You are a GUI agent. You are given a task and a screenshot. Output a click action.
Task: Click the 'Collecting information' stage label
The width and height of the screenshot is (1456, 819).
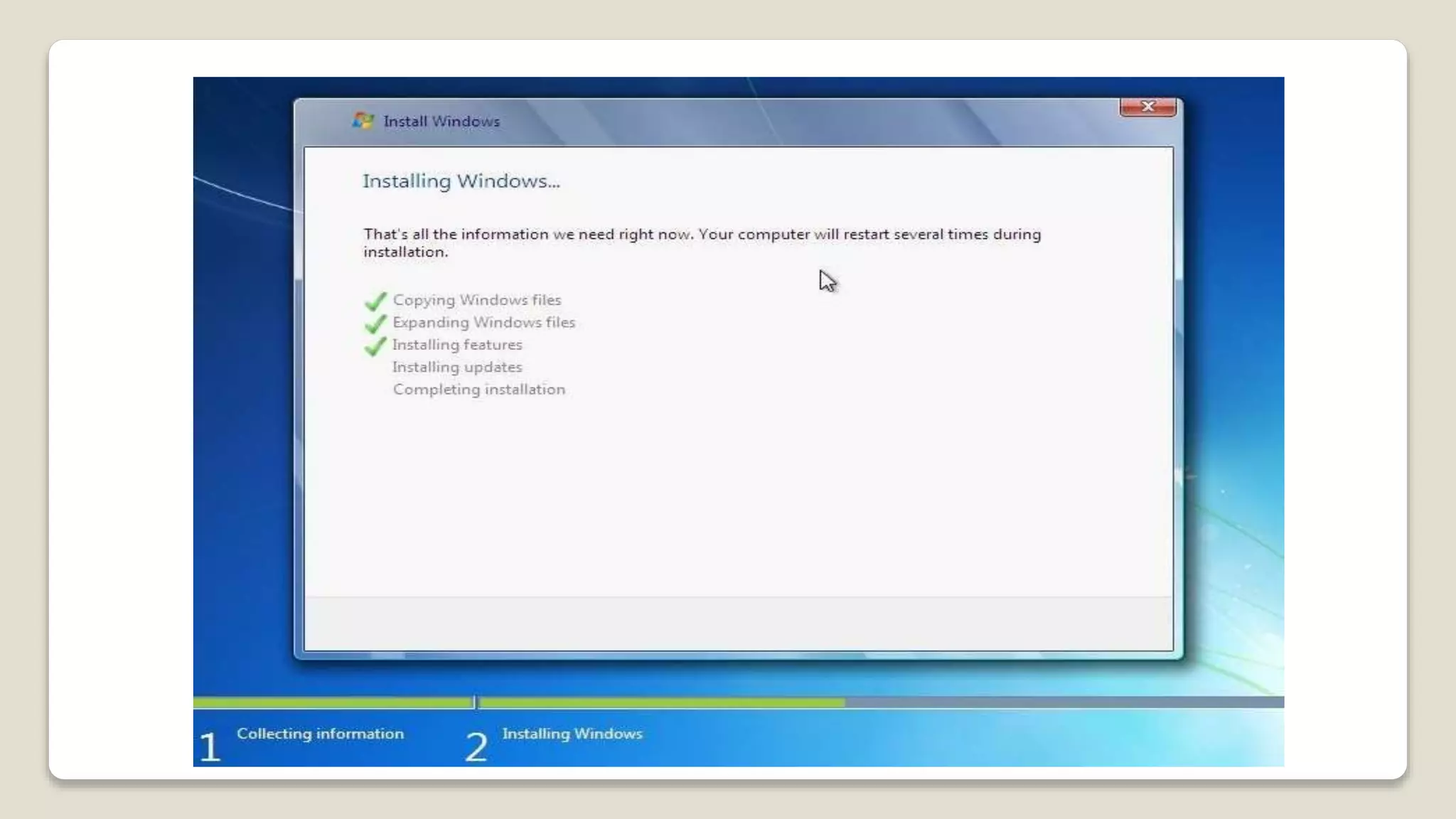pyautogui.click(x=320, y=734)
